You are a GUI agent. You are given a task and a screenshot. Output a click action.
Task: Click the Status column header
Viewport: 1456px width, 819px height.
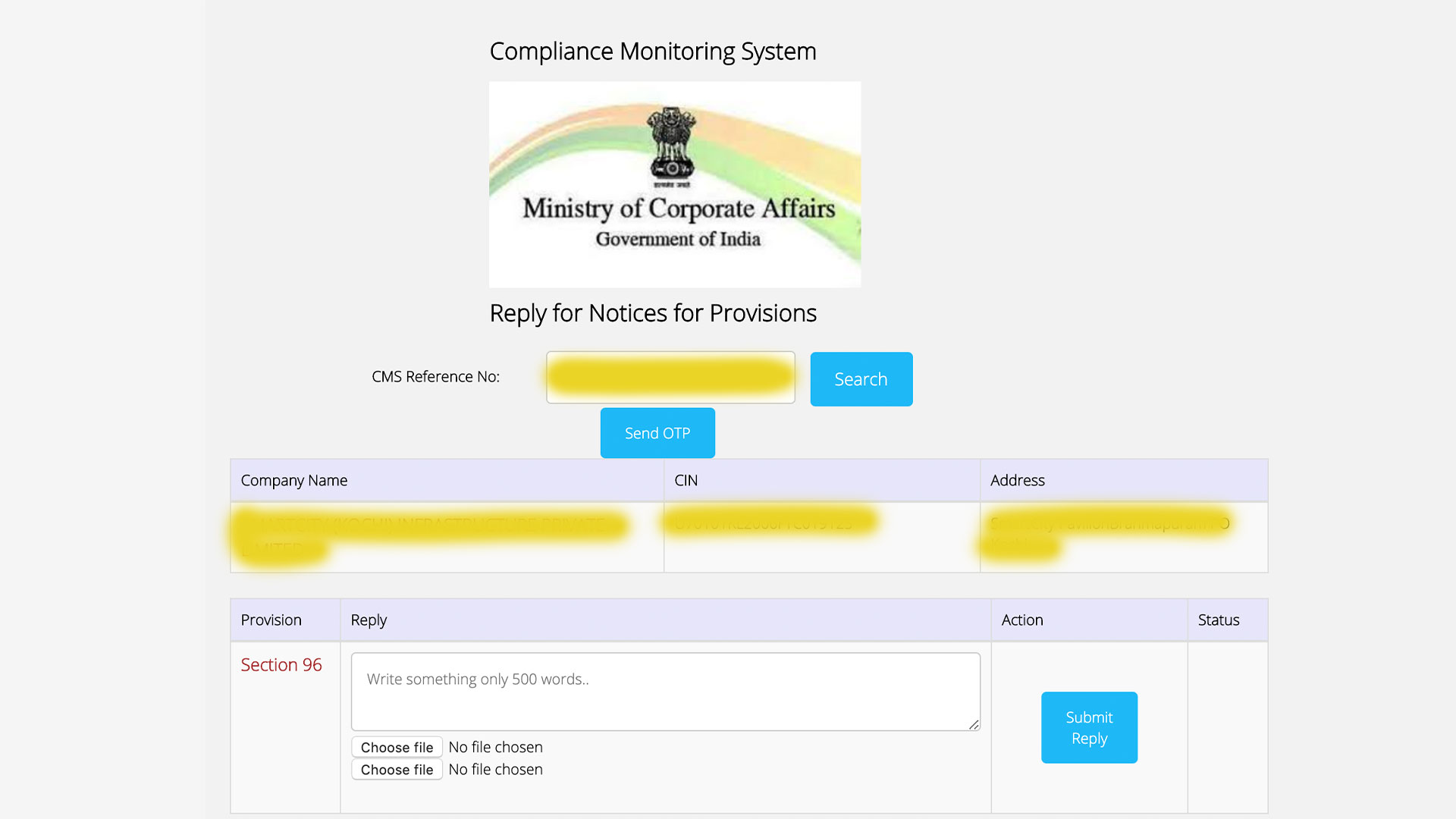click(x=1218, y=620)
